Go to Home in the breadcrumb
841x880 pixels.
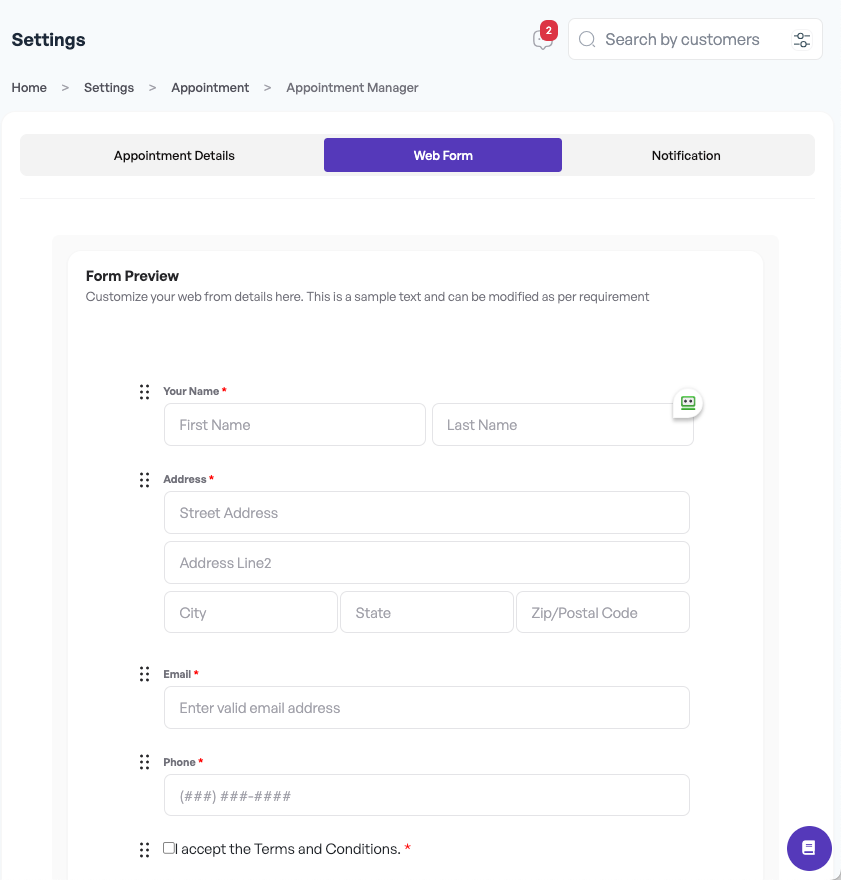29,88
